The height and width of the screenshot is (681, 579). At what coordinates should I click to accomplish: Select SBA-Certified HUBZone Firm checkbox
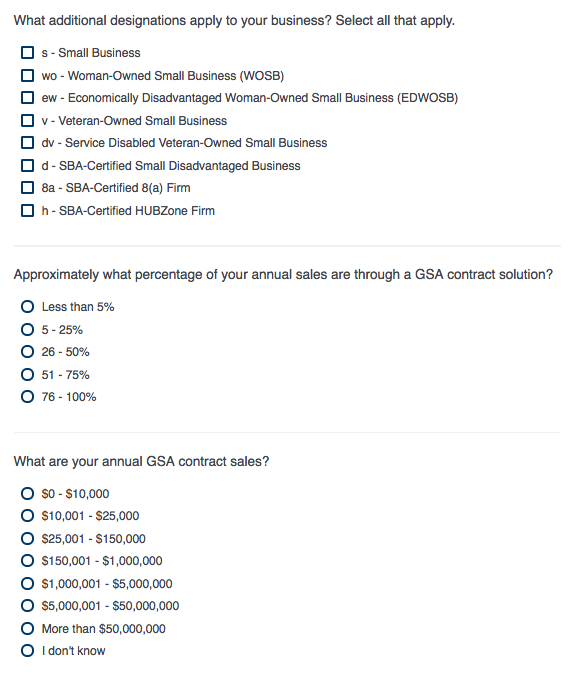27,211
